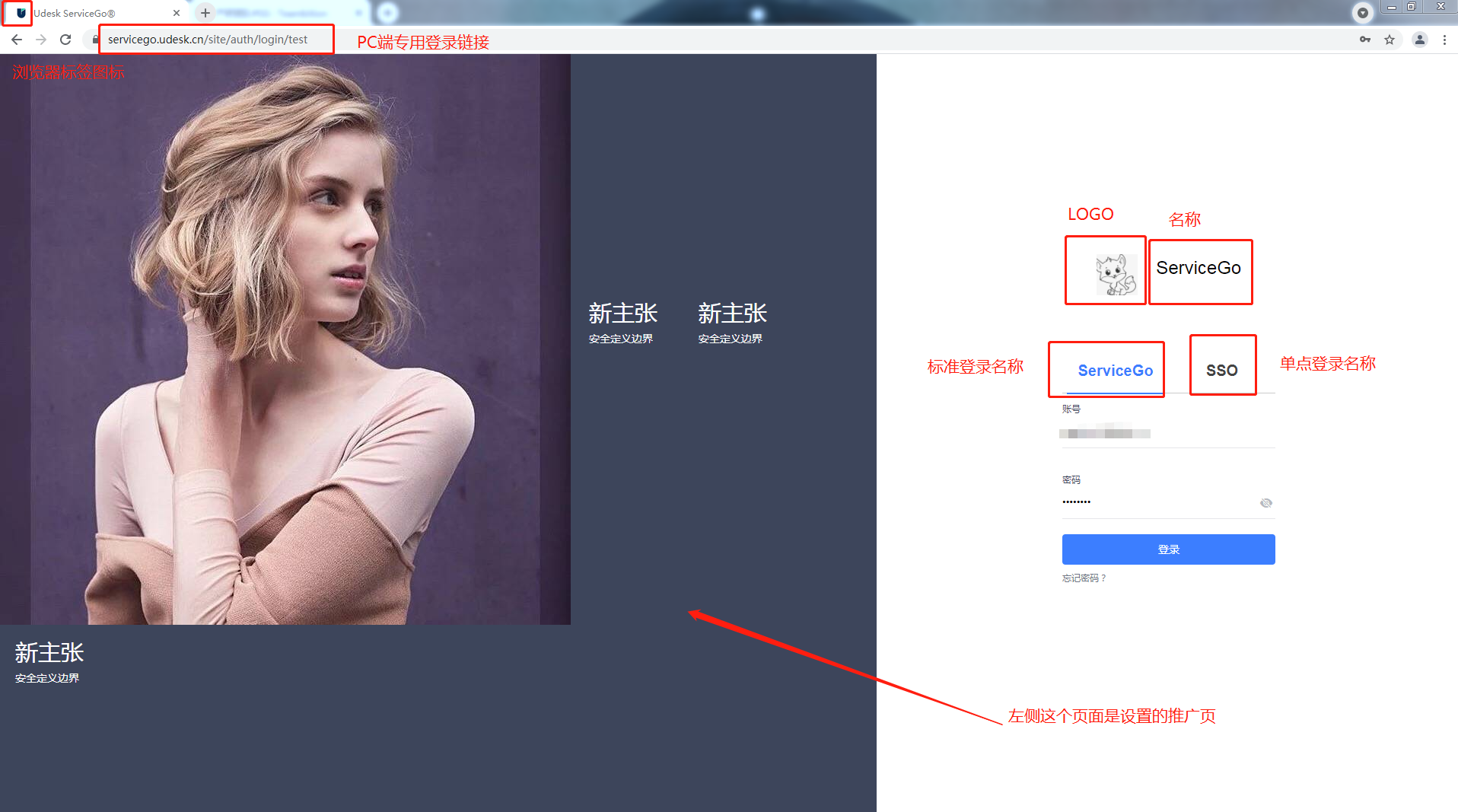Switch to the SSO login tab
The image size is (1458, 812).
pyautogui.click(x=1221, y=371)
